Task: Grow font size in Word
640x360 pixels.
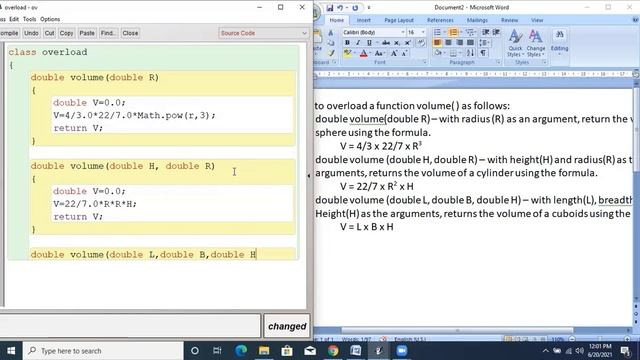Action: coord(394,53)
